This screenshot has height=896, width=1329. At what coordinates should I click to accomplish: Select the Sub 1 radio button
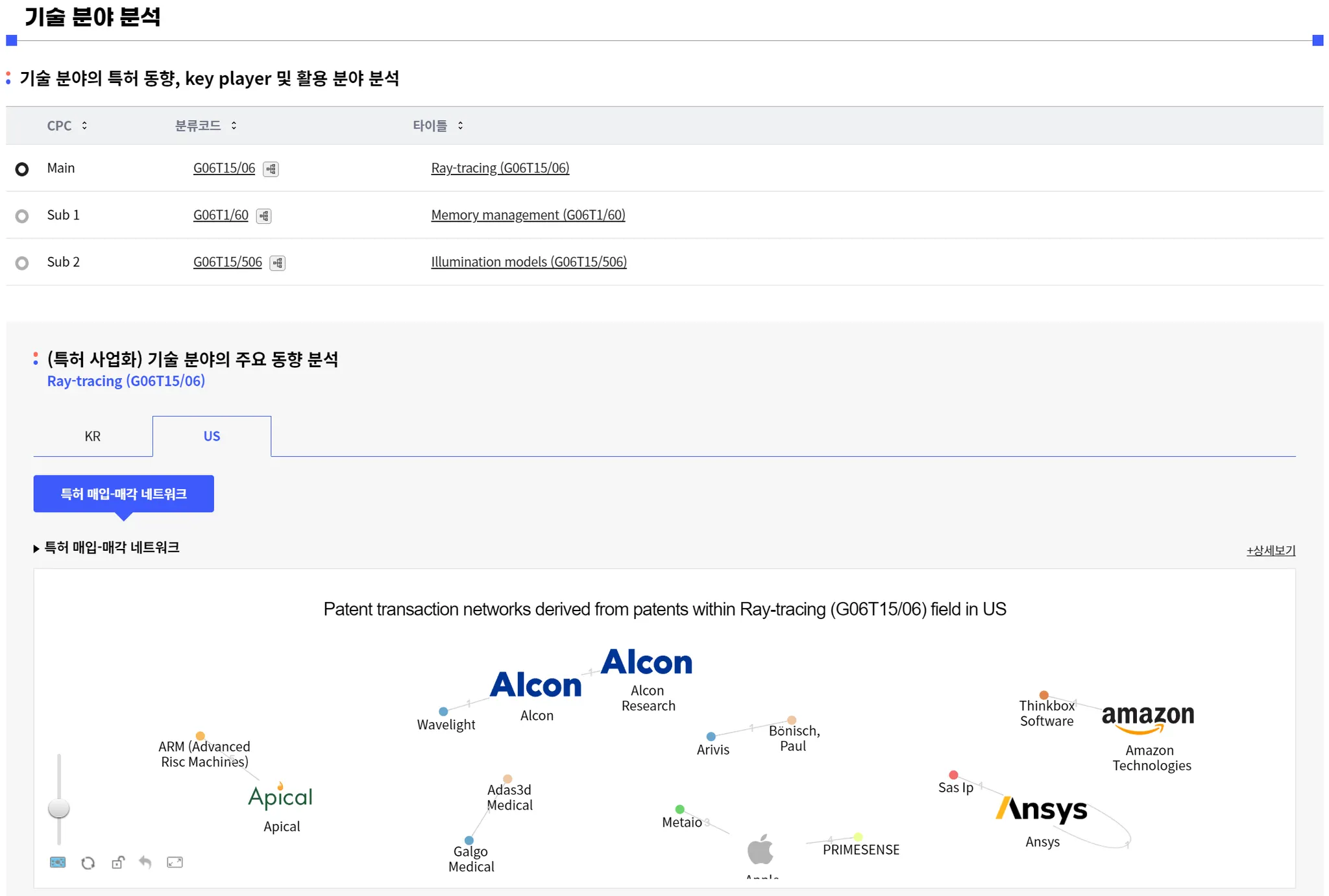(x=22, y=216)
